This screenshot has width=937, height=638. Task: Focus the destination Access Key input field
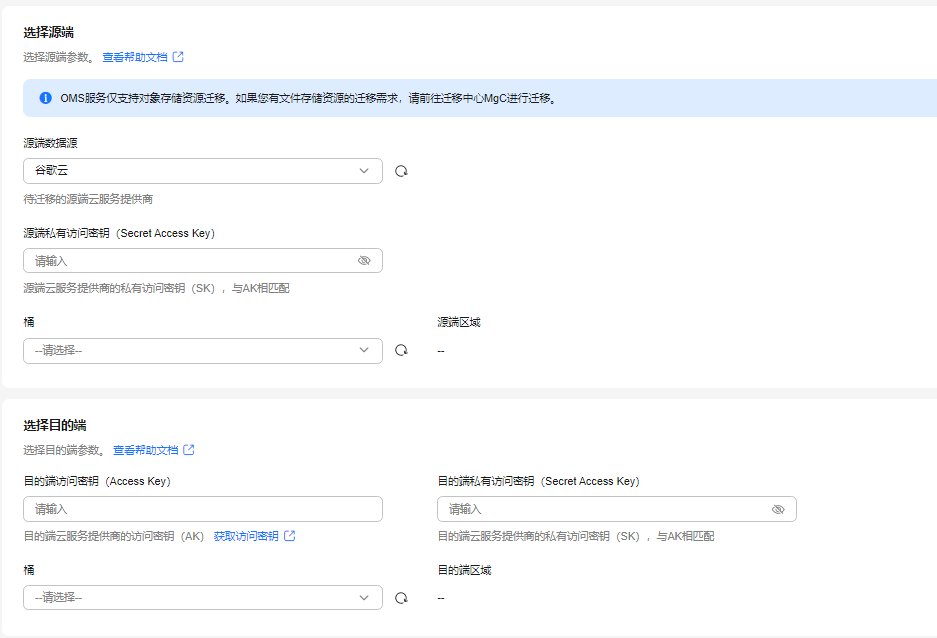pyautogui.click(x=203, y=509)
